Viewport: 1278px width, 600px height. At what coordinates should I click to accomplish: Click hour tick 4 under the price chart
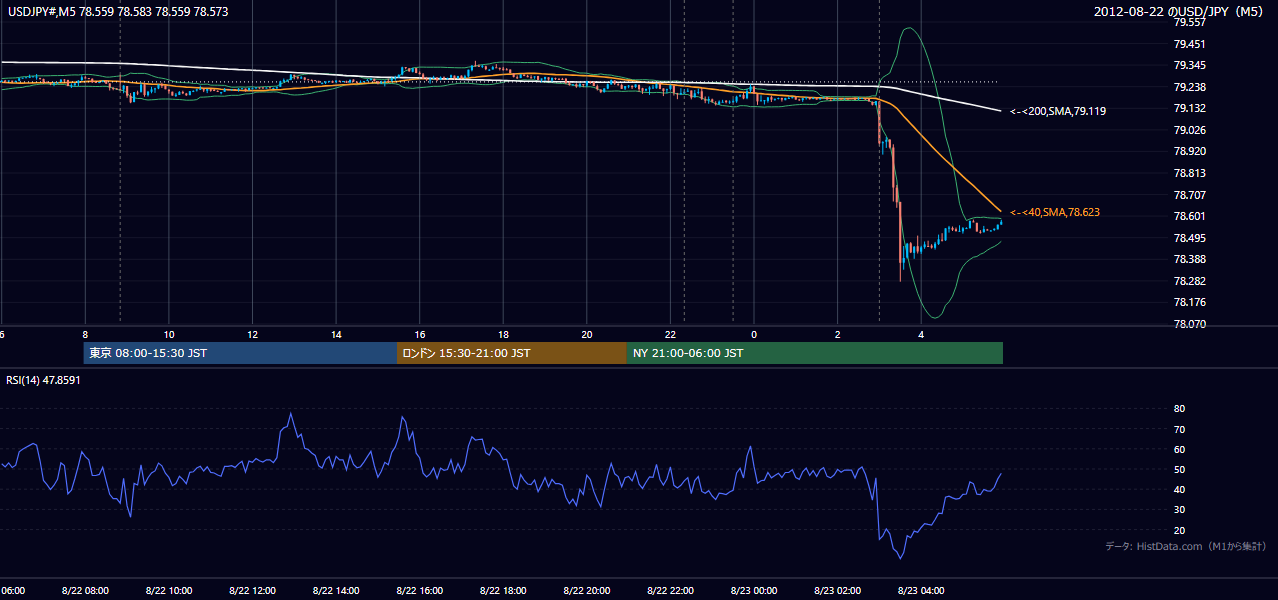(x=921, y=334)
